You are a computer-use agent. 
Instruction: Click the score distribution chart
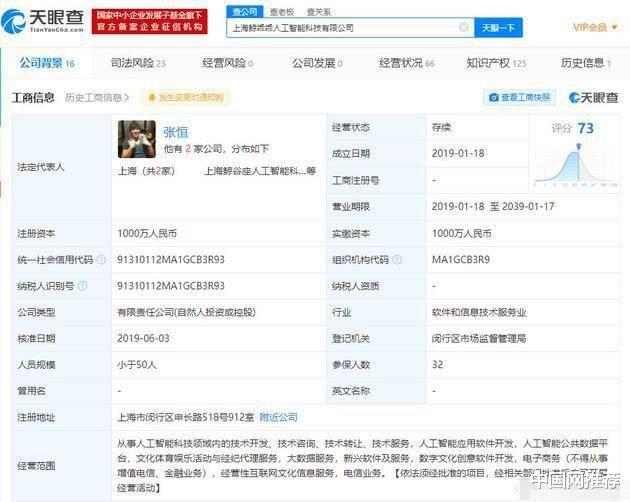tap(575, 165)
